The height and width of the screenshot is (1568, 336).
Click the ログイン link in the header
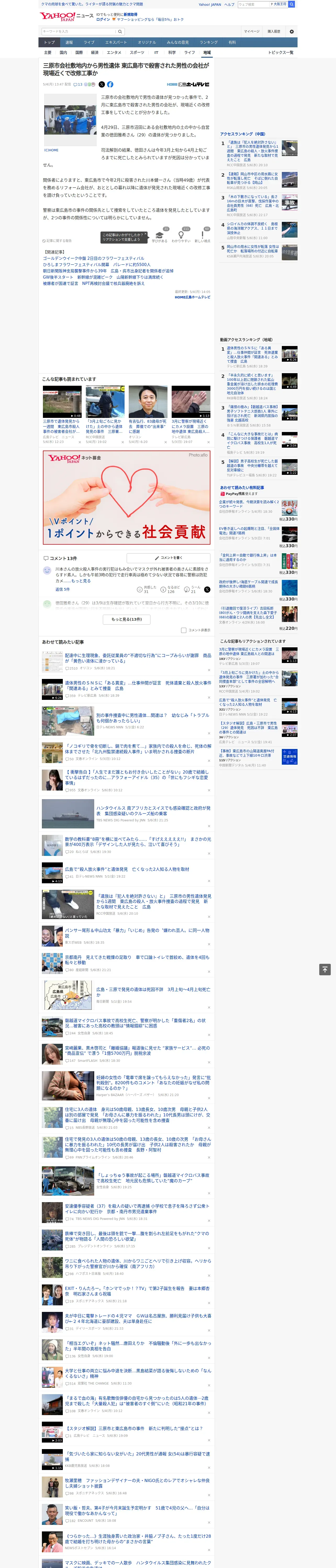[103, 20]
